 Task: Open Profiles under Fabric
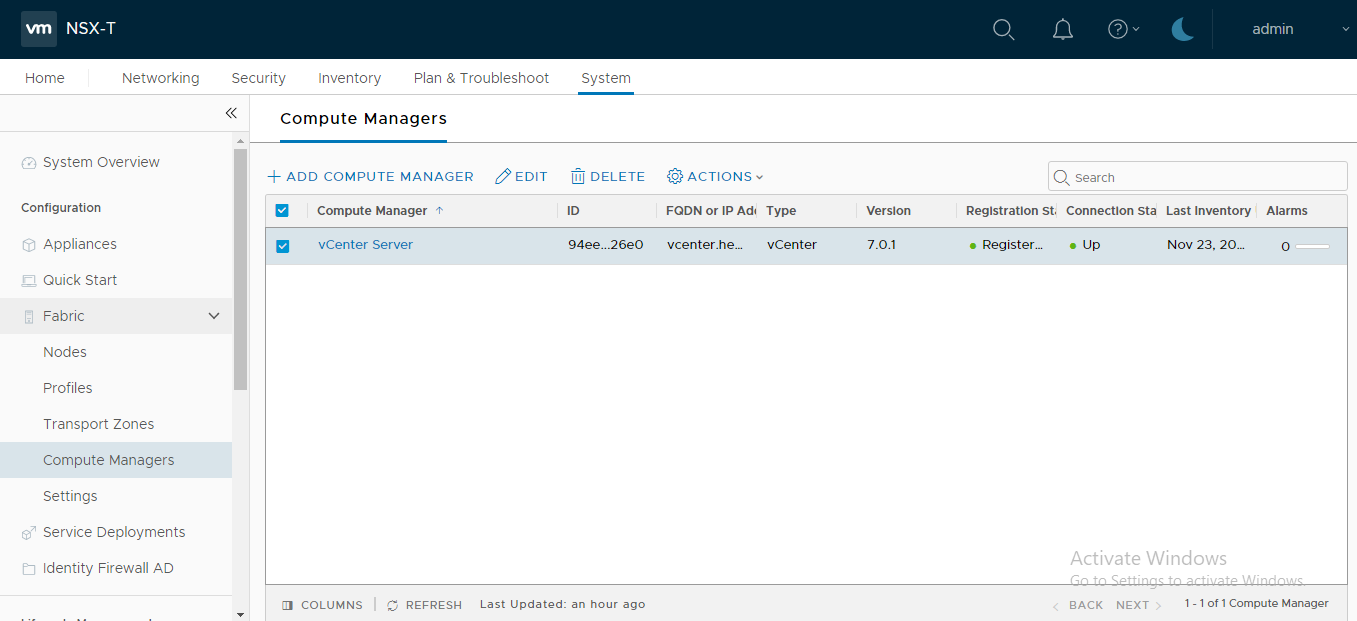click(68, 388)
